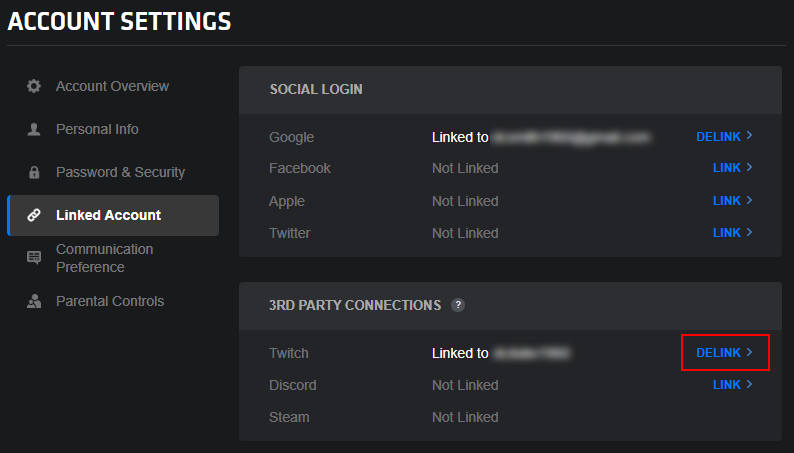794x453 pixels.
Task: Click the family icon for Parental Controls
Action: (x=34, y=301)
